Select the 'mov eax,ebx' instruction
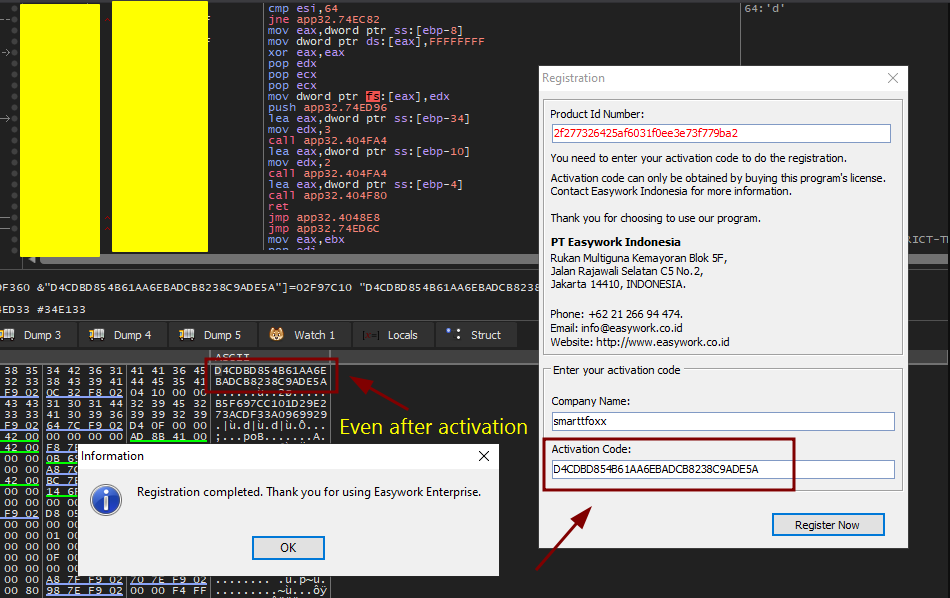Viewport: 950px width, 598px height. 306,239
